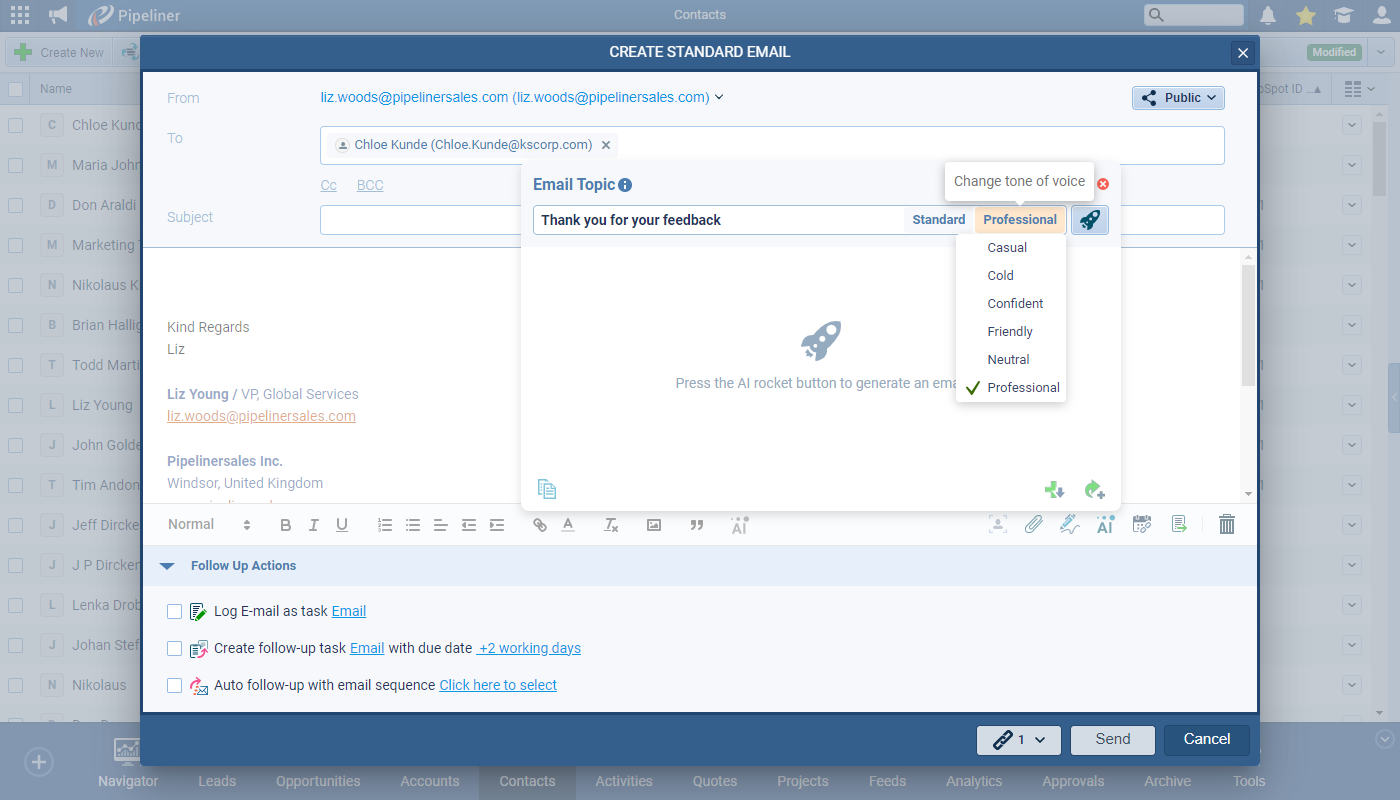
Task: Enable Auto follow-up with email sequence
Action: coord(175,685)
